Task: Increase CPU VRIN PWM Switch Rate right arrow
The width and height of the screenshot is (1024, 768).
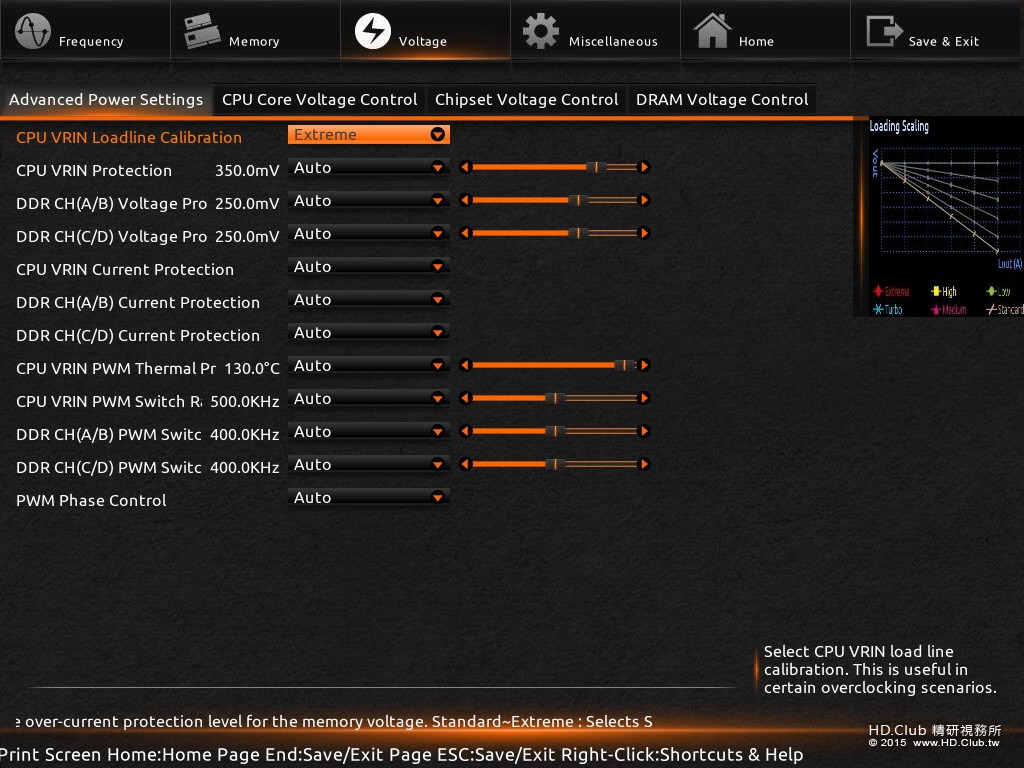Action: point(644,398)
